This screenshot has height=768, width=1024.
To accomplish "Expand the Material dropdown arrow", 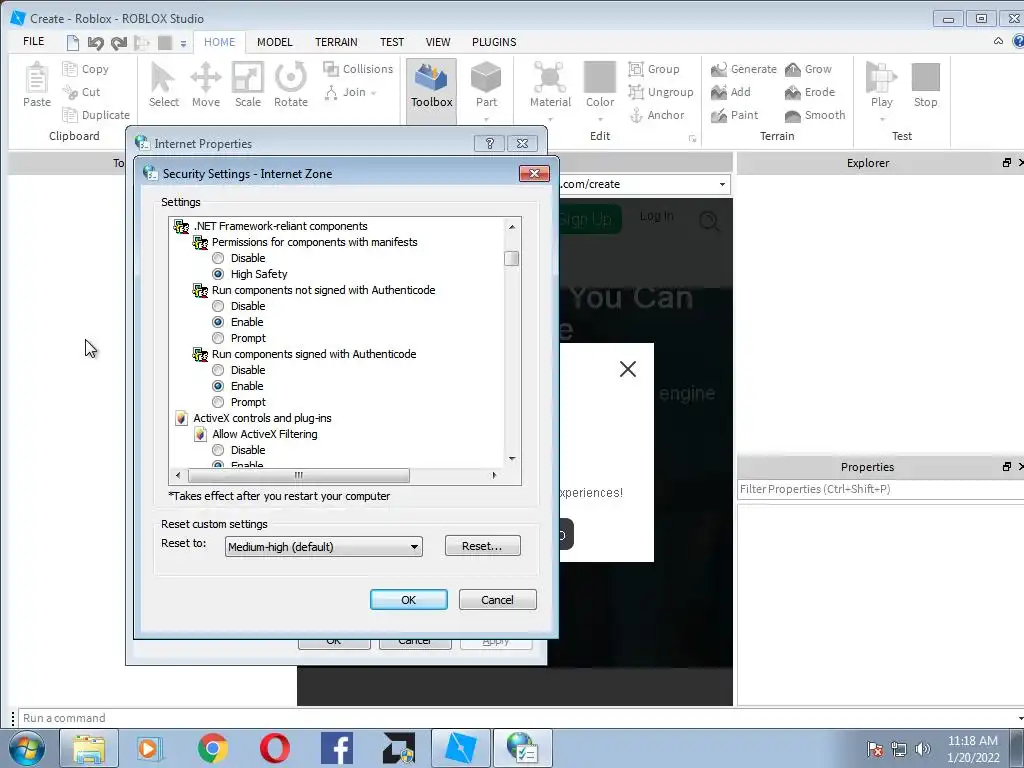I will tap(550, 118).
